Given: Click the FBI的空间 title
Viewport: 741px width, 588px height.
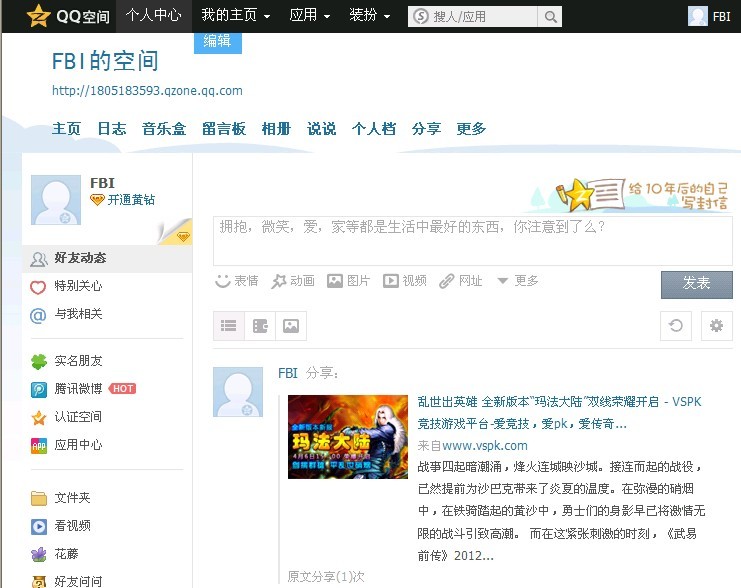Looking at the screenshot, I should tap(105, 61).
